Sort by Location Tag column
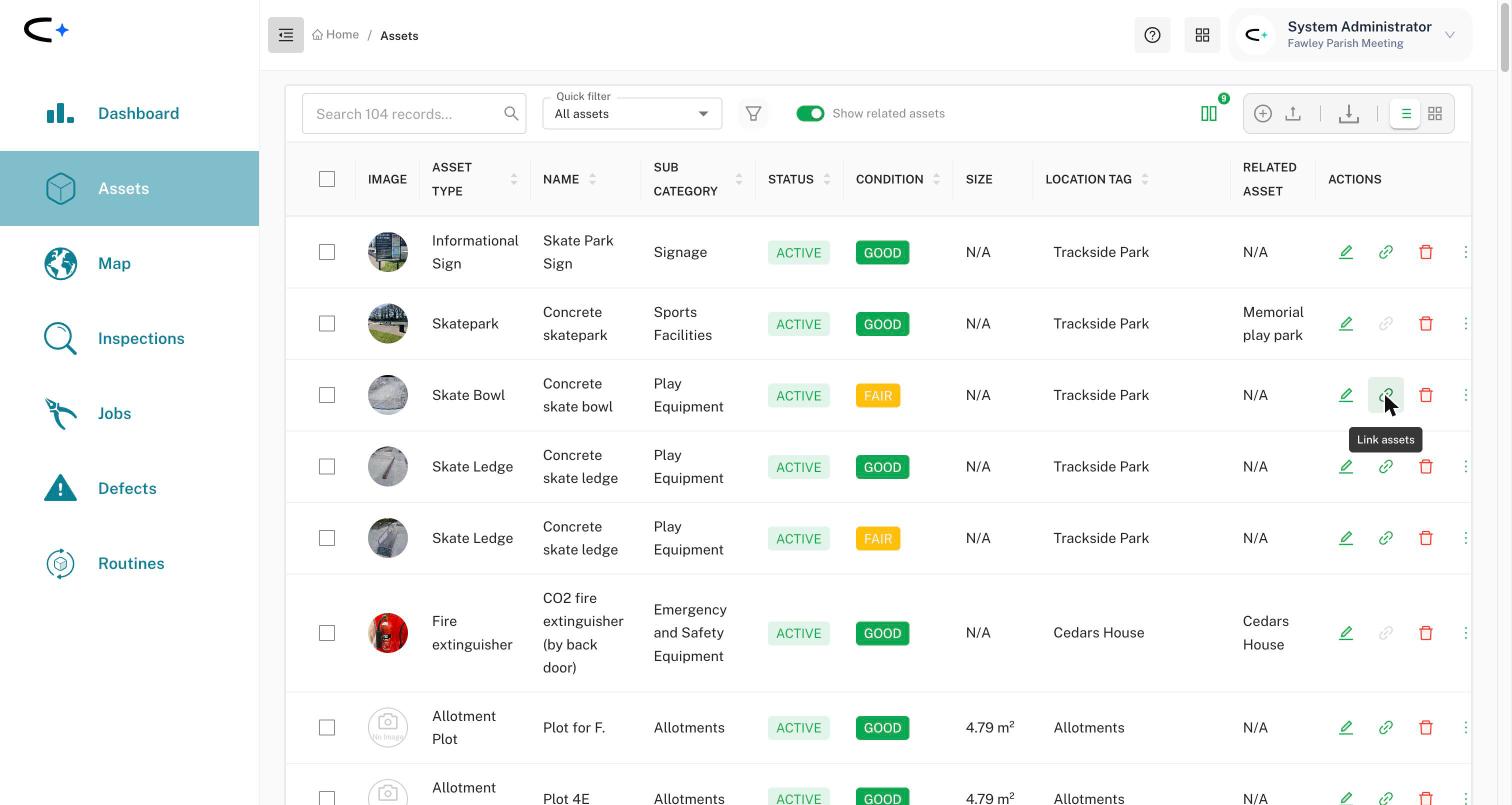 tap(1145, 179)
